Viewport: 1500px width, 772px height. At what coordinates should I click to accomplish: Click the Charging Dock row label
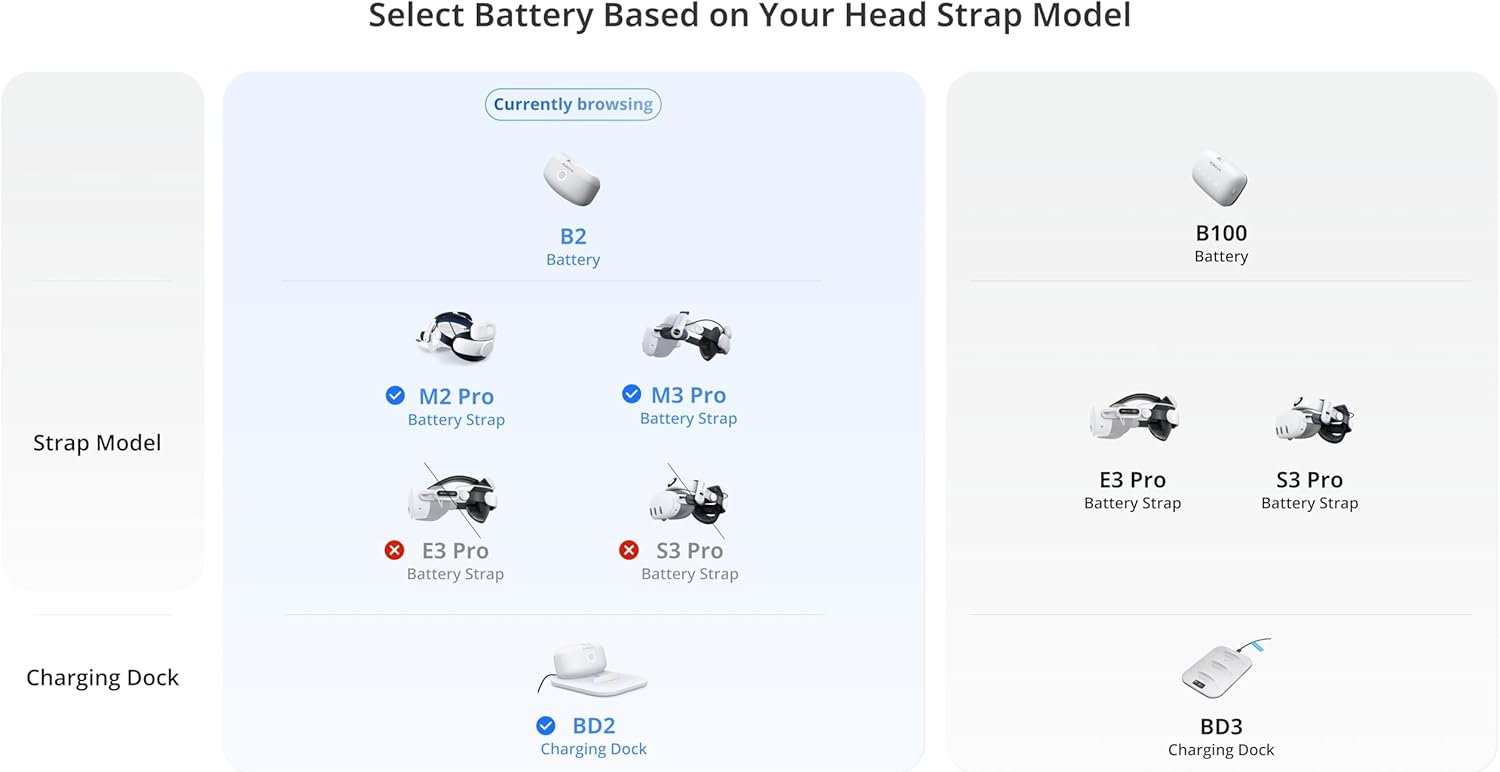tap(102, 677)
